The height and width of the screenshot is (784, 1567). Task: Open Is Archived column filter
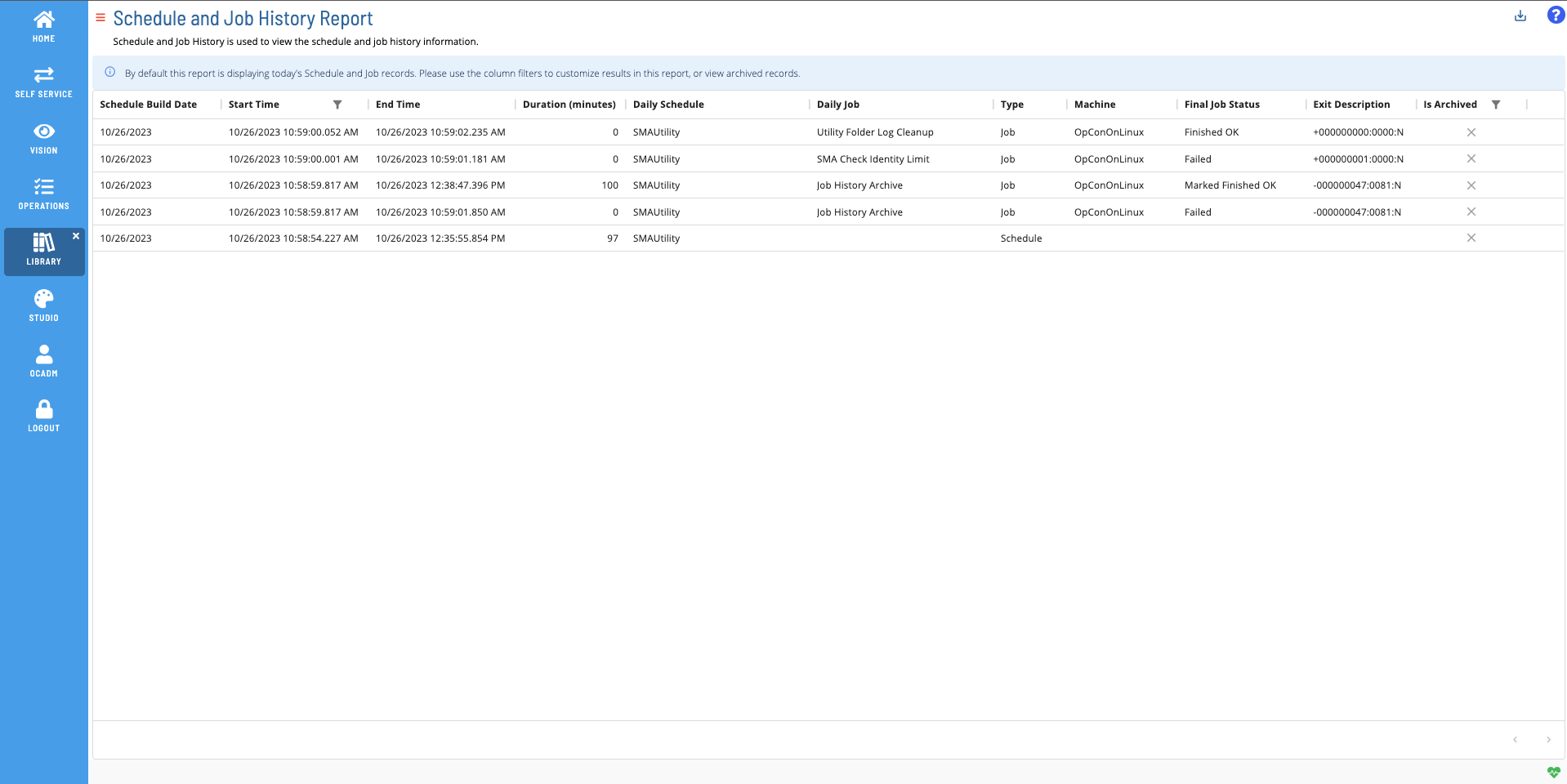coord(1496,105)
